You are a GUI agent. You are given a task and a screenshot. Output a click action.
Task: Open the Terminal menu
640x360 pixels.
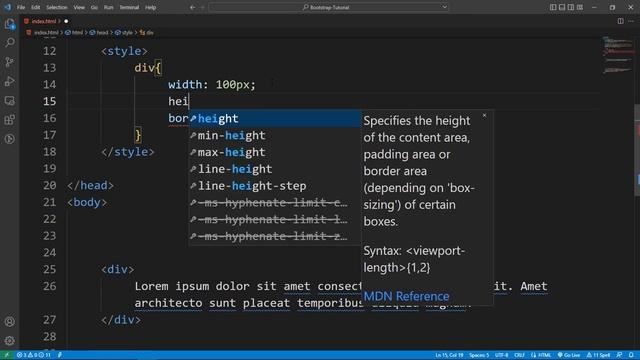pyautogui.click(x=129, y=7)
